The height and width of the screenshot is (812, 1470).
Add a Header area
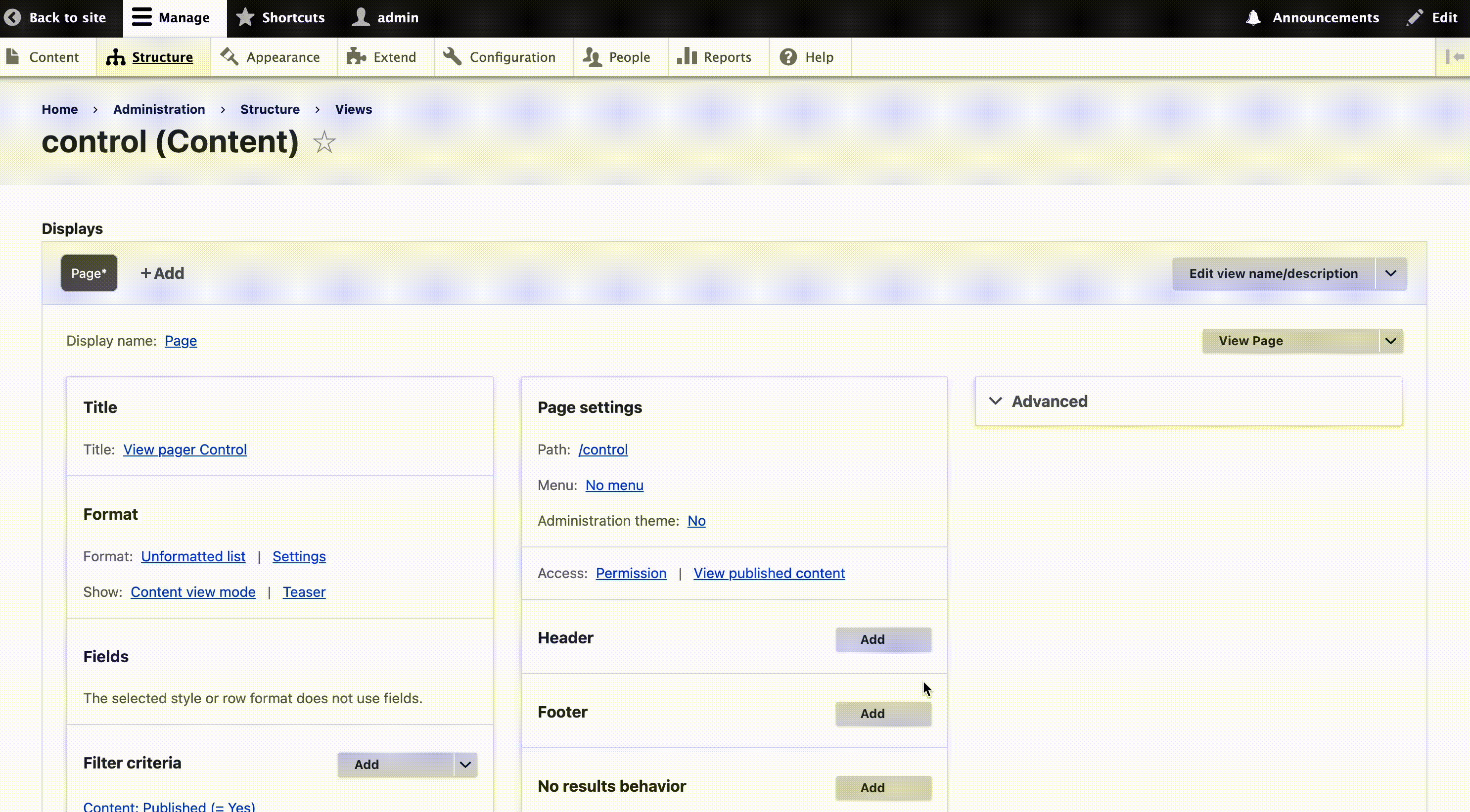[x=883, y=640]
